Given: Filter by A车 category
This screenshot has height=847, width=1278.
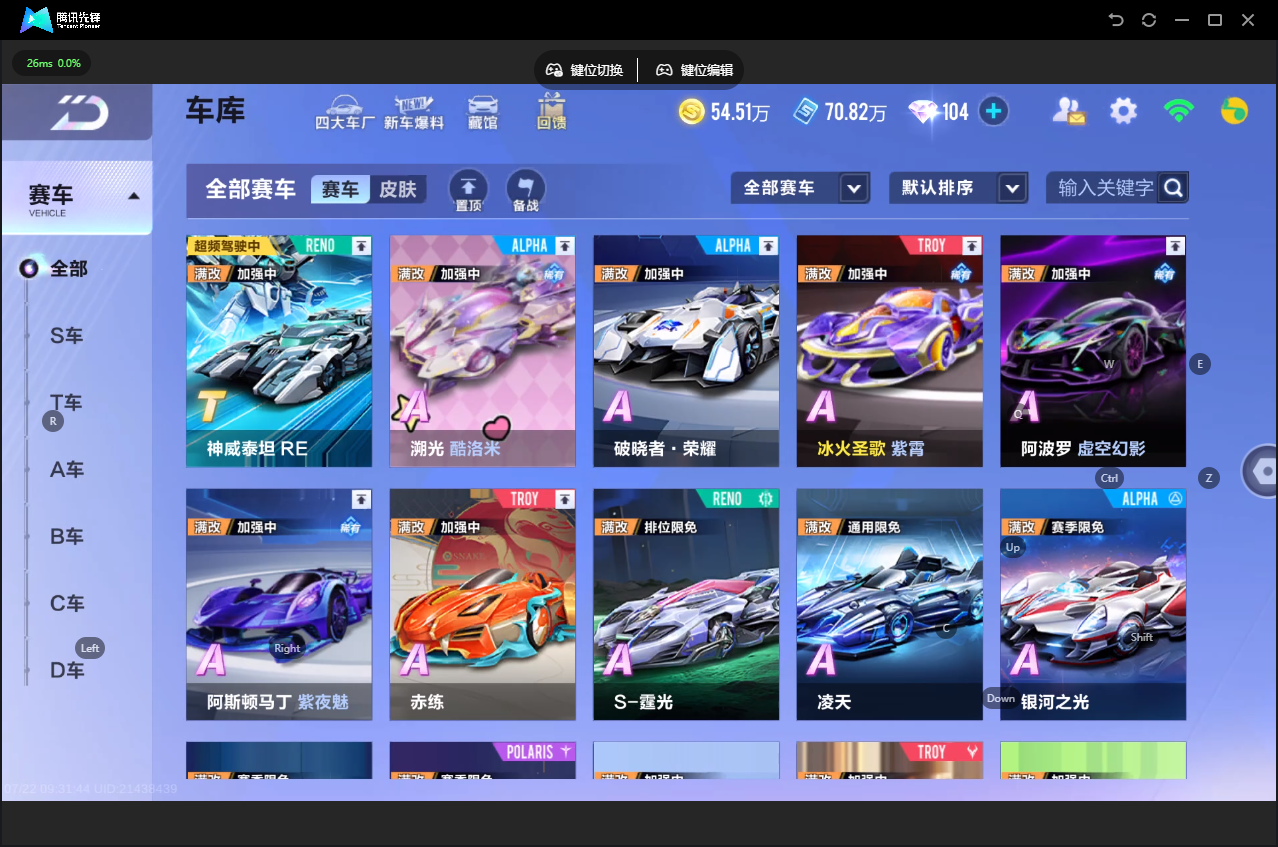Looking at the screenshot, I should (x=66, y=470).
